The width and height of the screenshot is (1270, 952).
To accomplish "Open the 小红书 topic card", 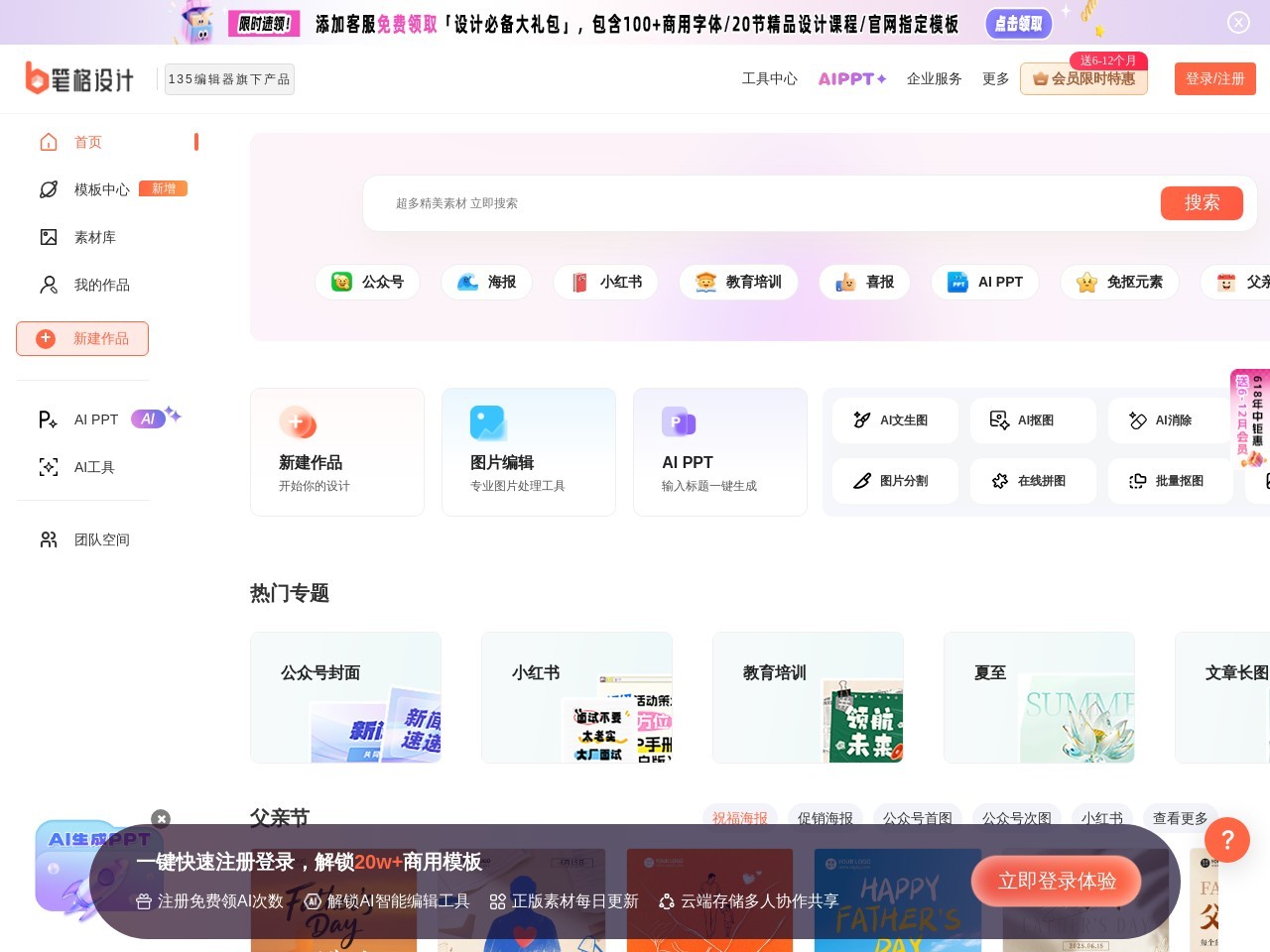I will [576, 697].
